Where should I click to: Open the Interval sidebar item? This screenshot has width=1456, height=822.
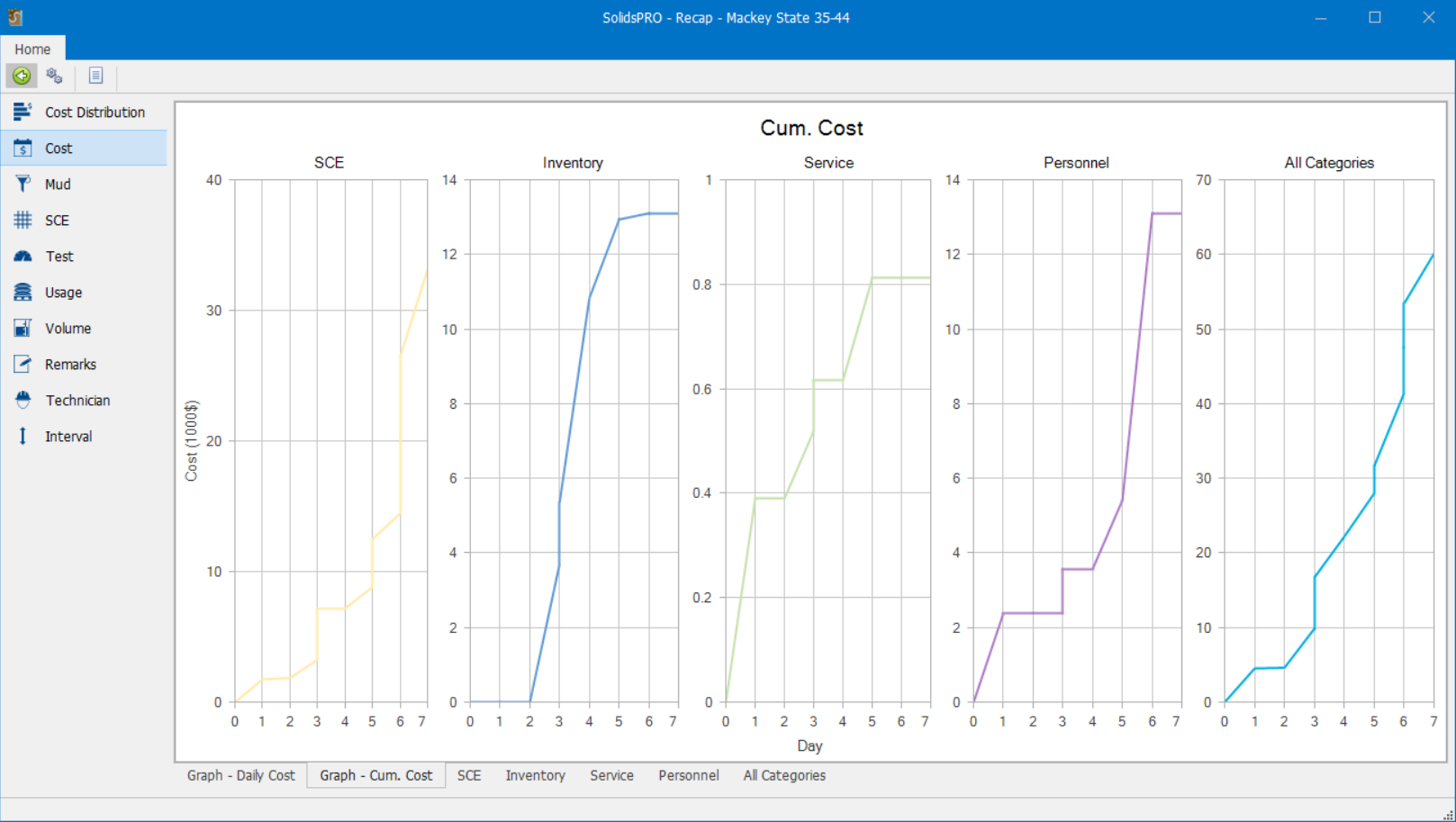tap(68, 437)
